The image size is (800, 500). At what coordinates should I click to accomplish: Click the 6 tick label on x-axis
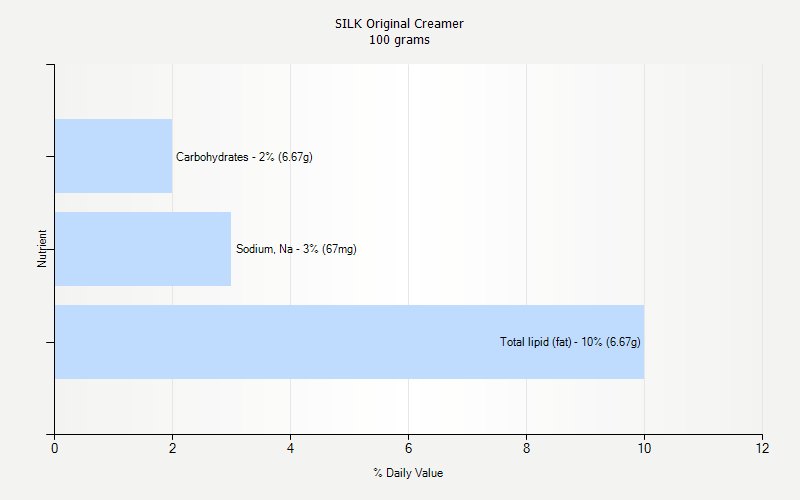click(x=408, y=449)
